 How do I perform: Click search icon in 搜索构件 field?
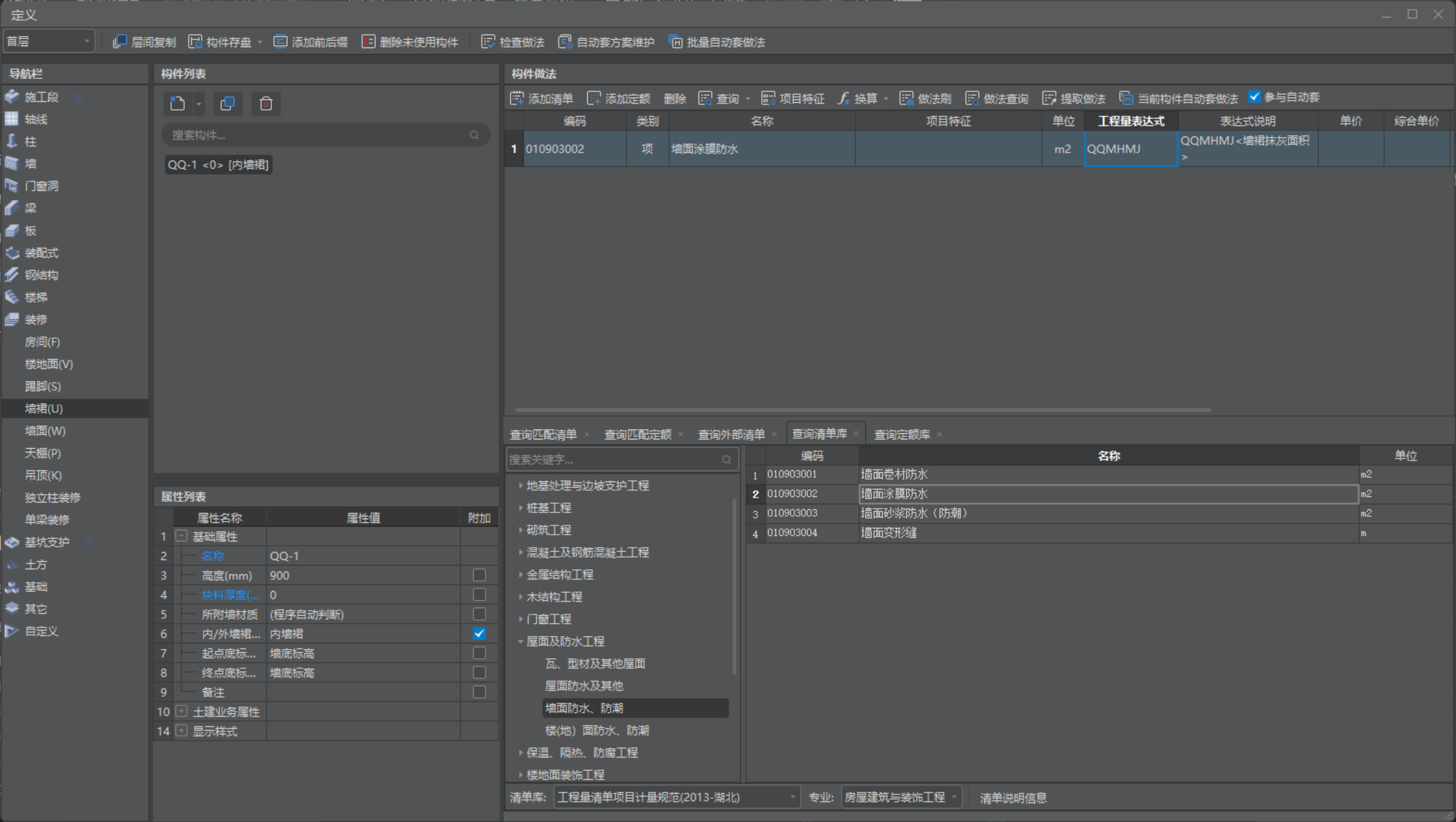click(x=474, y=135)
